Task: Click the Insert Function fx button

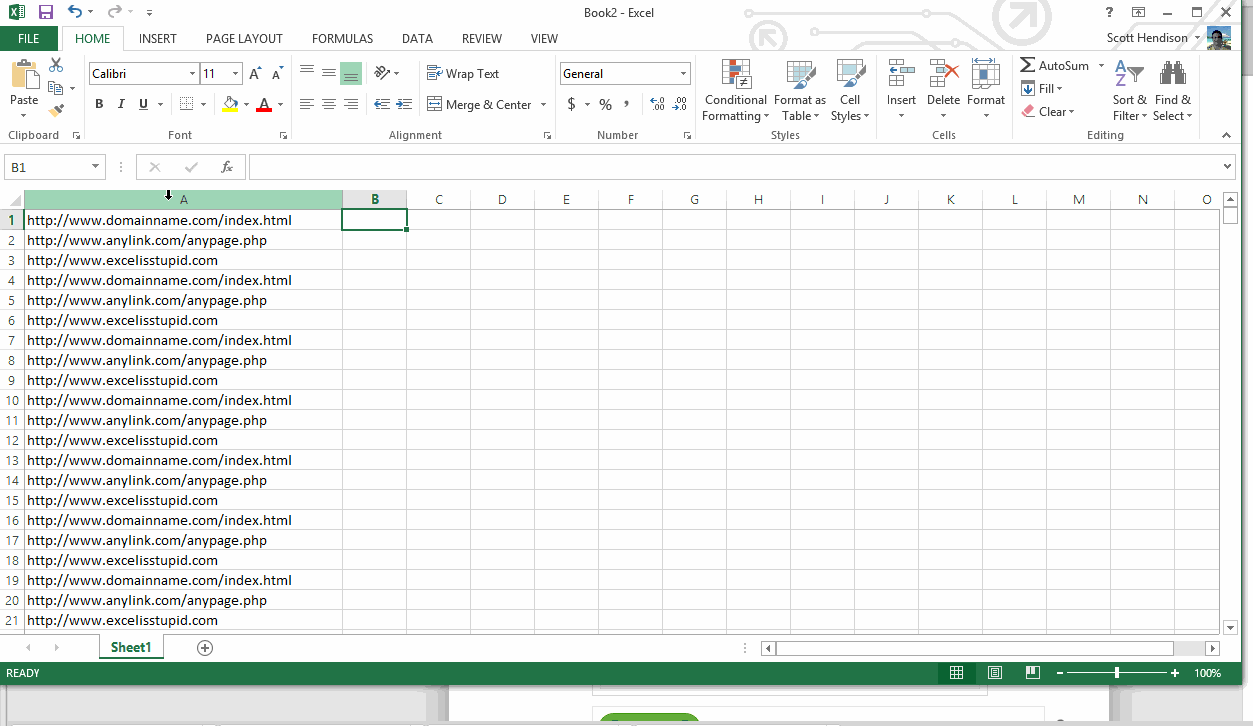Action: tap(226, 166)
